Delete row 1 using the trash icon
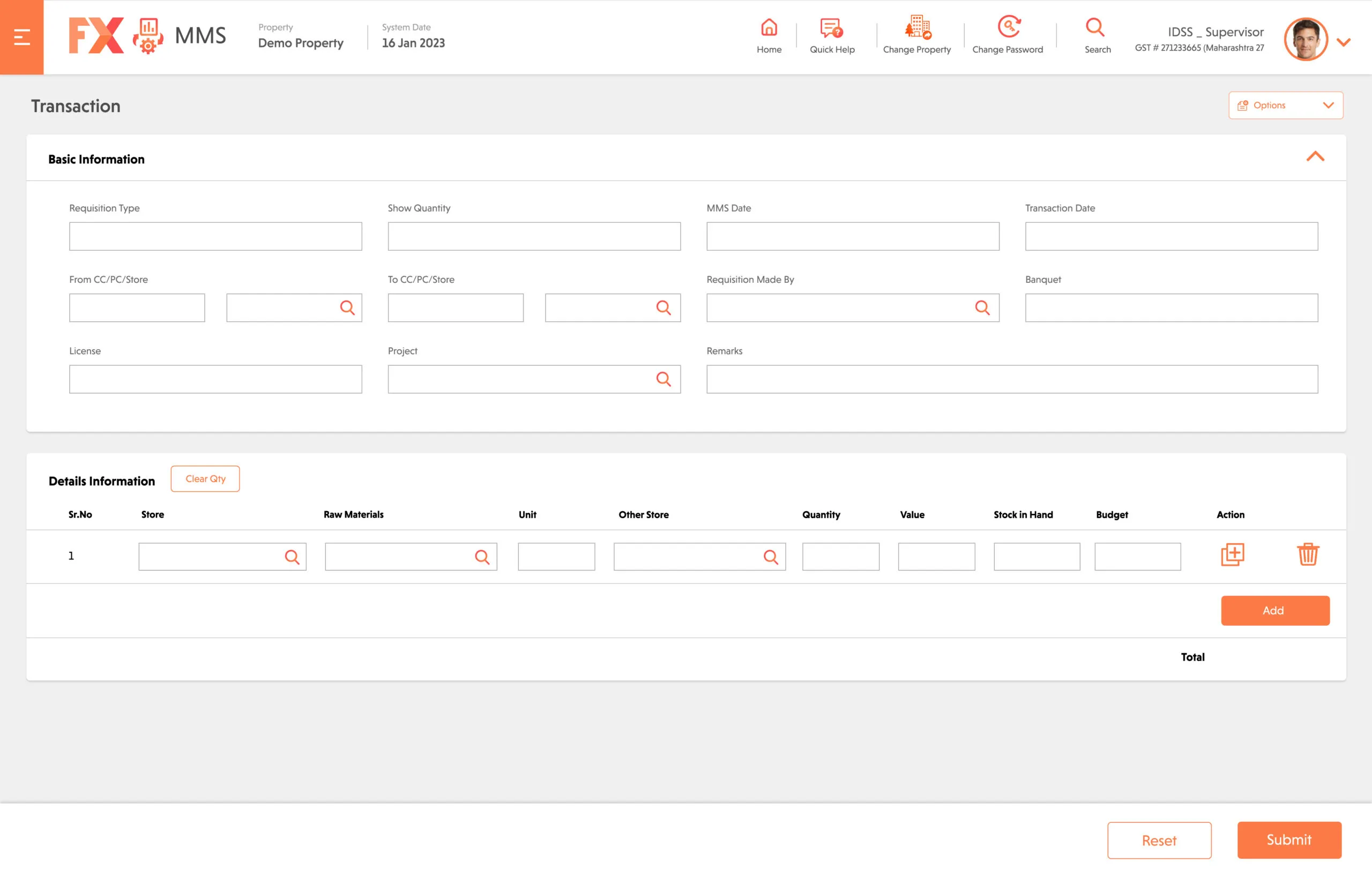 pyautogui.click(x=1308, y=555)
